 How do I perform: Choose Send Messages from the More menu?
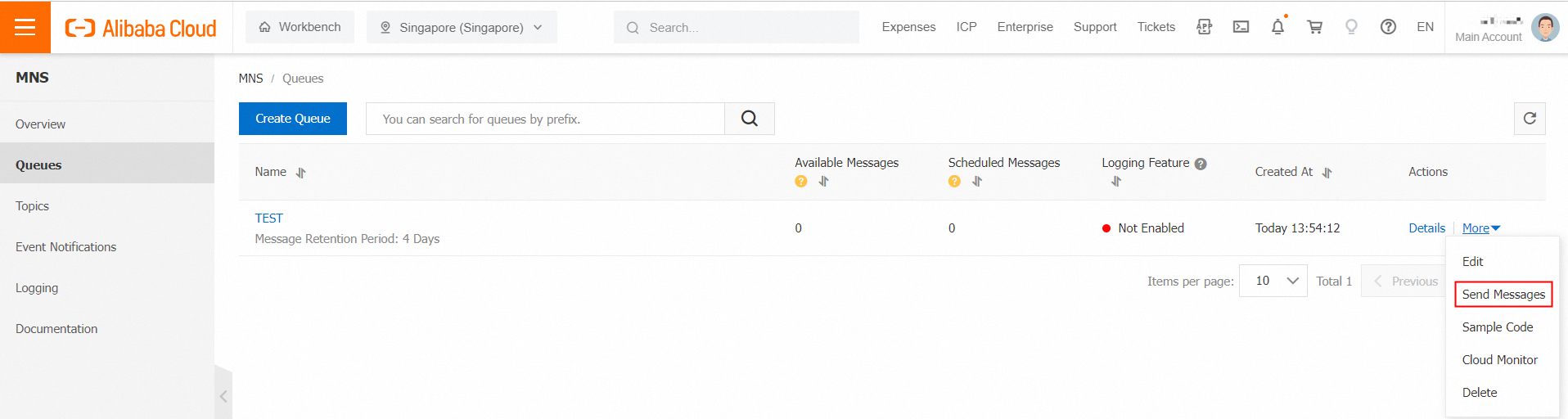[x=1503, y=294]
